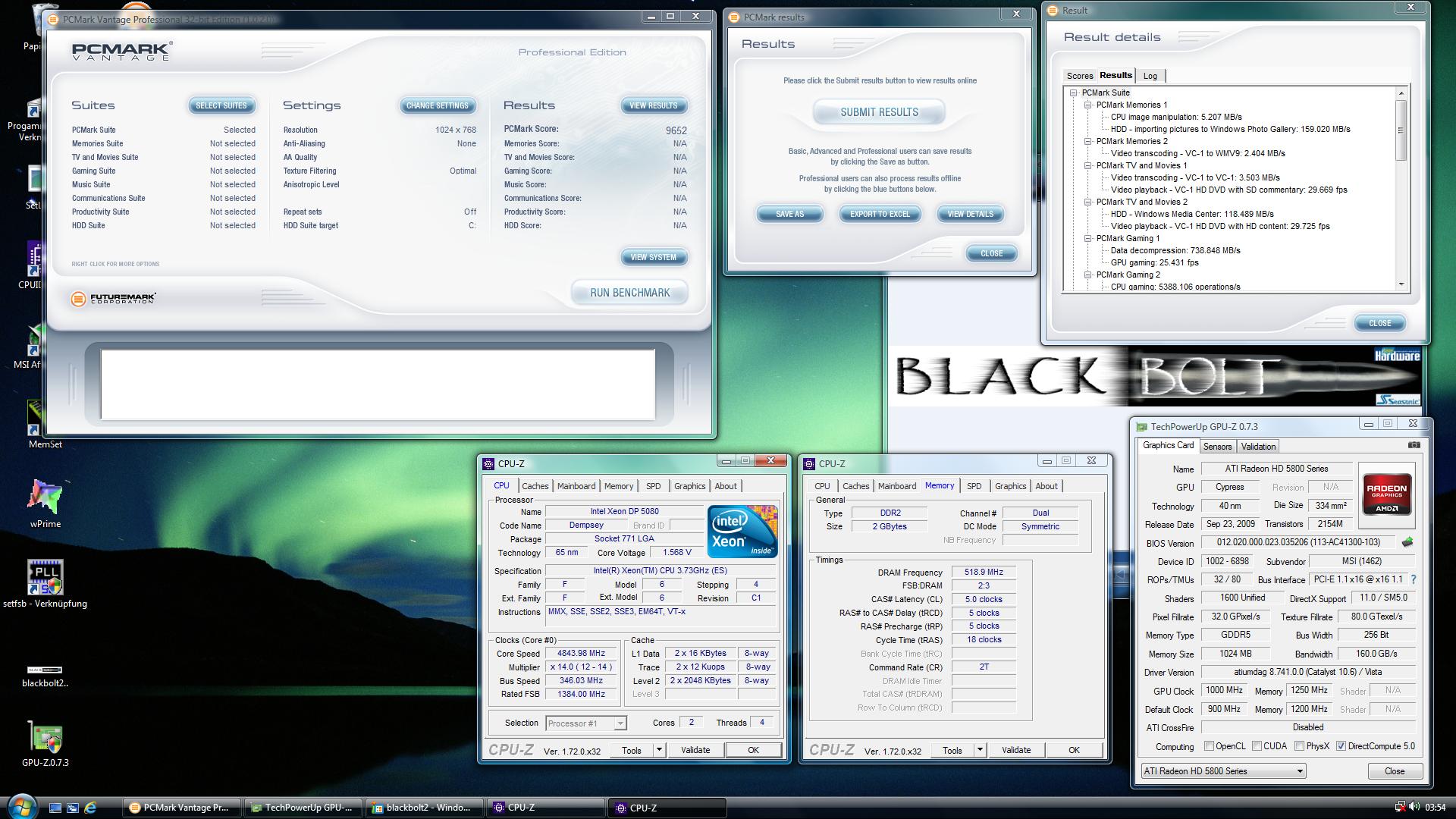Viewport: 1456px width, 819px height.
Task: Collapse the PCMark Memories 1 node
Action: [x=1087, y=105]
